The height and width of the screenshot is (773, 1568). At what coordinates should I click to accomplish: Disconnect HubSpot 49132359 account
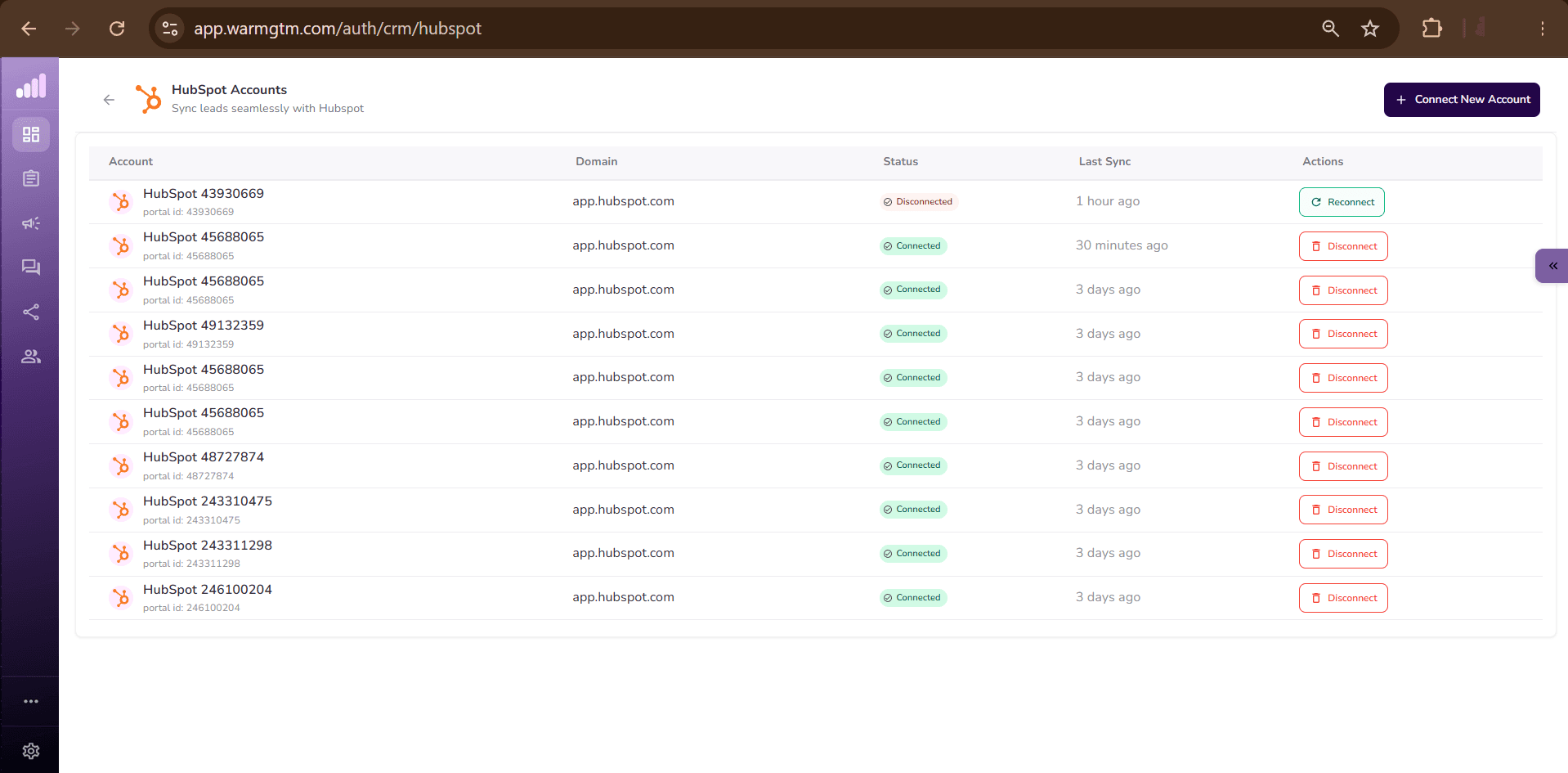pyautogui.click(x=1343, y=334)
